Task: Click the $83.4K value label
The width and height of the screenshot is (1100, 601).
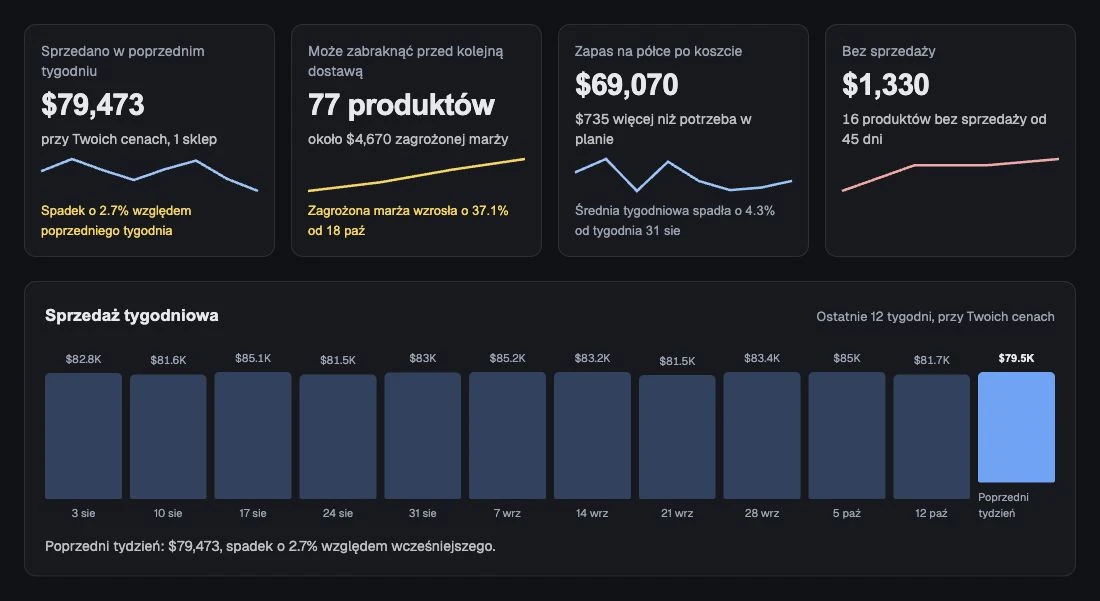Action: pos(763,358)
